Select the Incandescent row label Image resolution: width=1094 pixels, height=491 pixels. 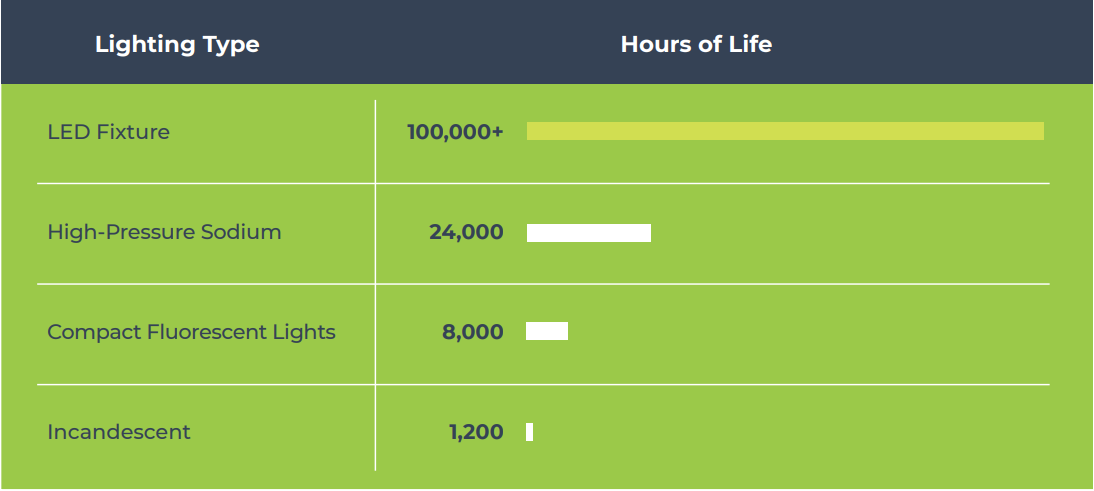click(118, 432)
